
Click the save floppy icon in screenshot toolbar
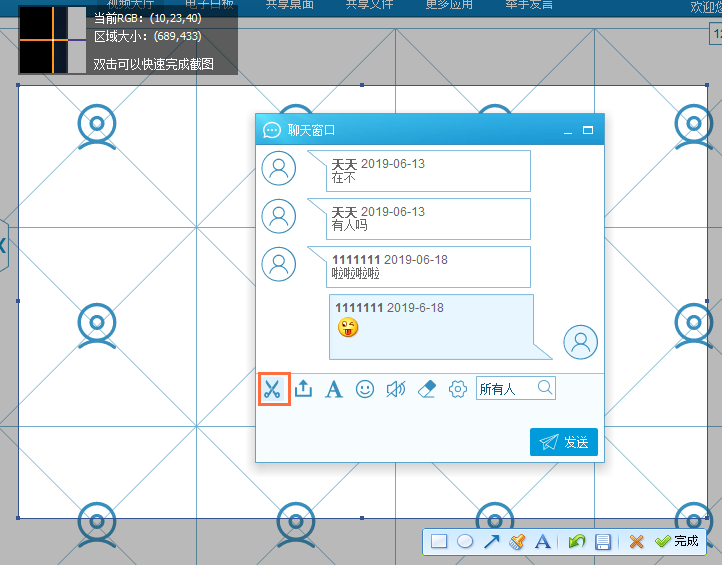pyautogui.click(x=603, y=542)
